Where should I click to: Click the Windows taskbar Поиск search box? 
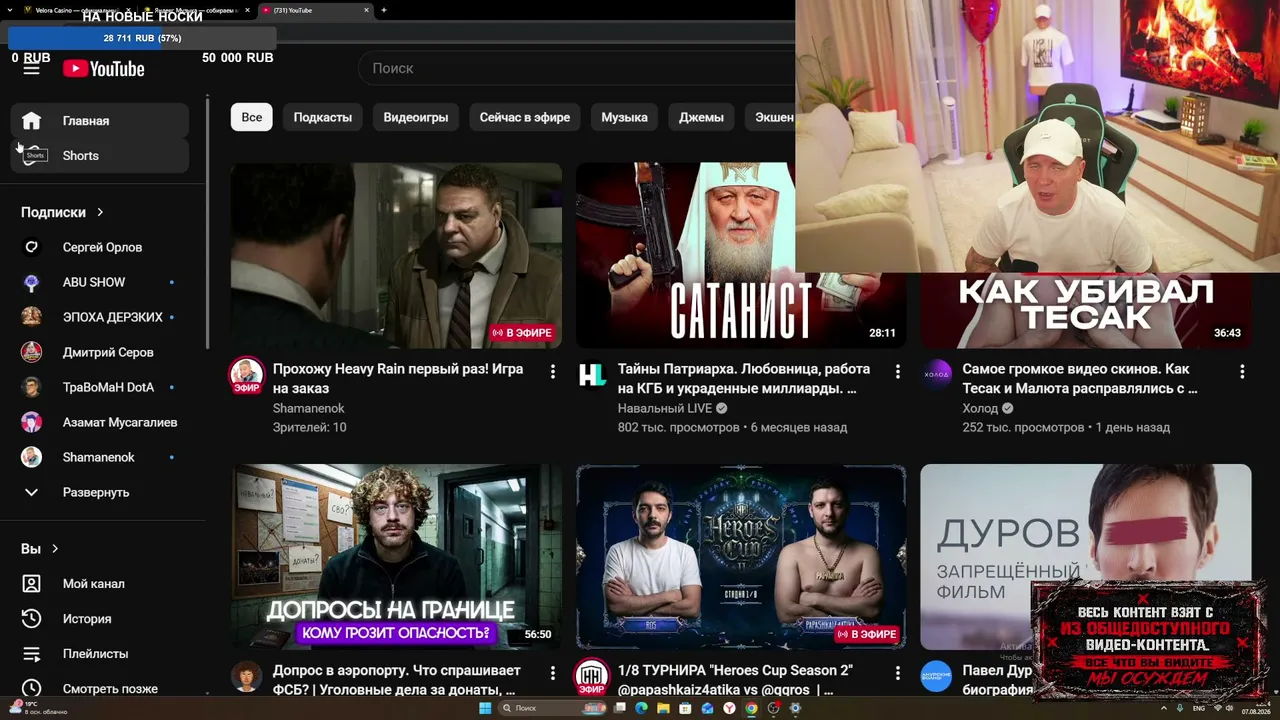550,708
